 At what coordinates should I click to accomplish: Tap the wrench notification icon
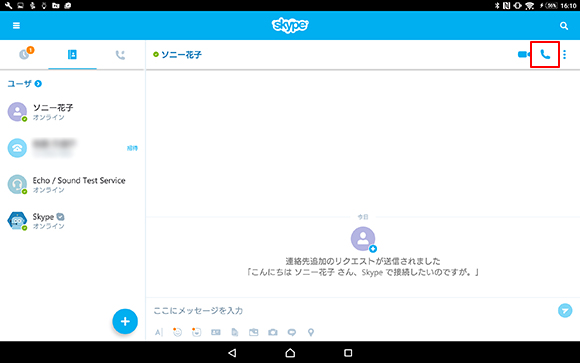coord(8,5)
